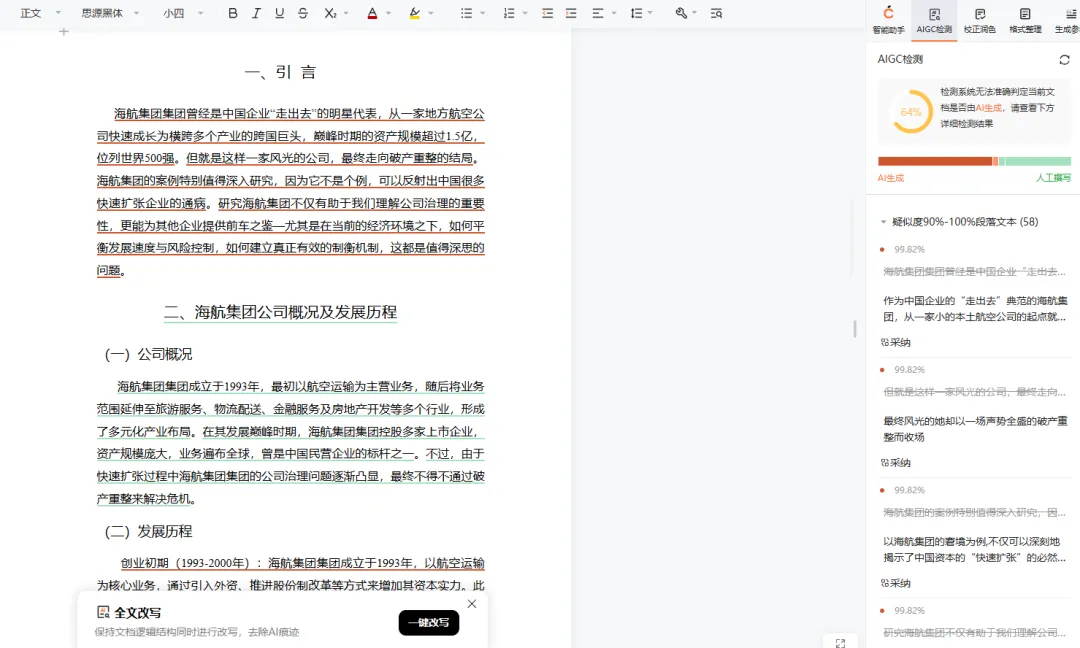
Task: Open numbered list style dropdown
Action: point(525,13)
